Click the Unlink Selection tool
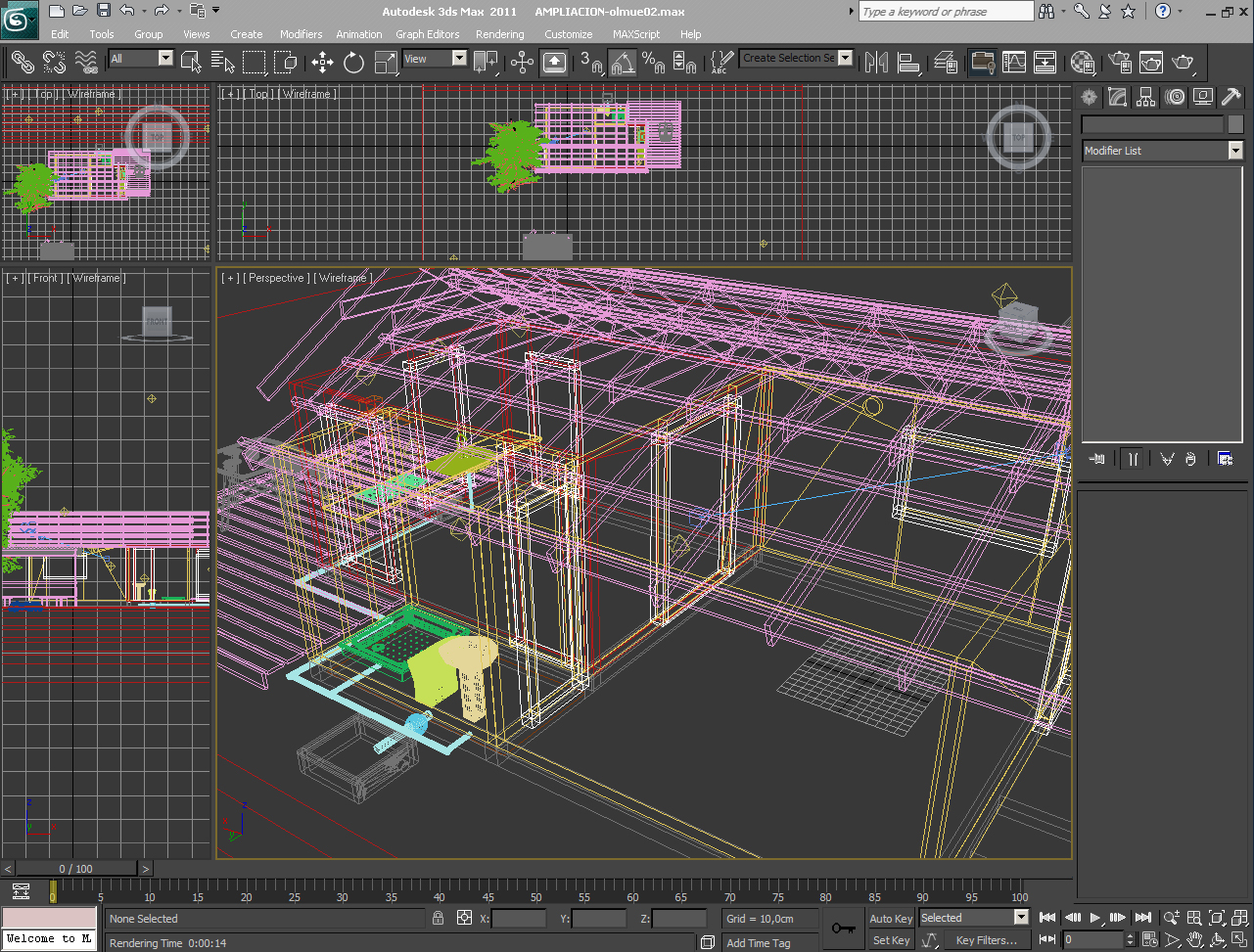This screenshot has height=952, width=1254. tap(54, 63)
